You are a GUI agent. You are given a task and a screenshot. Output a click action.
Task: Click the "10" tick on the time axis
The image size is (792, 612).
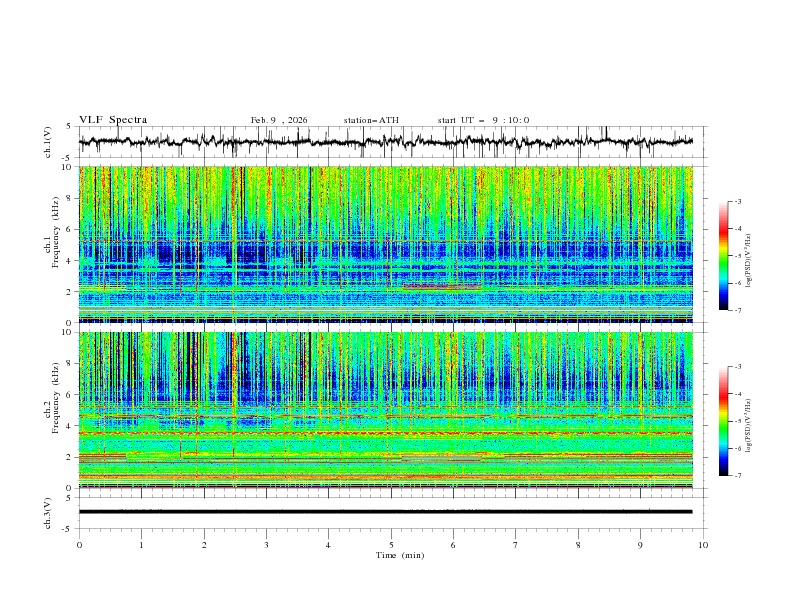tap(703, 545)
